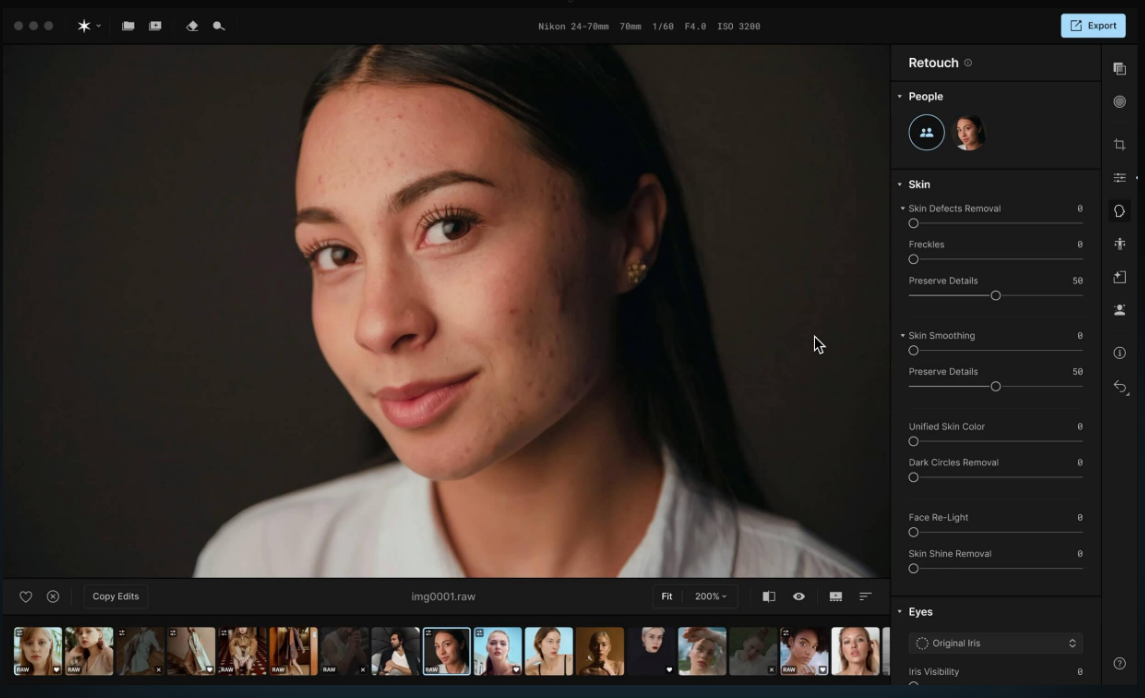Mark the photo as favorite with heart
Image resolution: width=1145 pixels, height=698 pixels.
coord(26,597)
